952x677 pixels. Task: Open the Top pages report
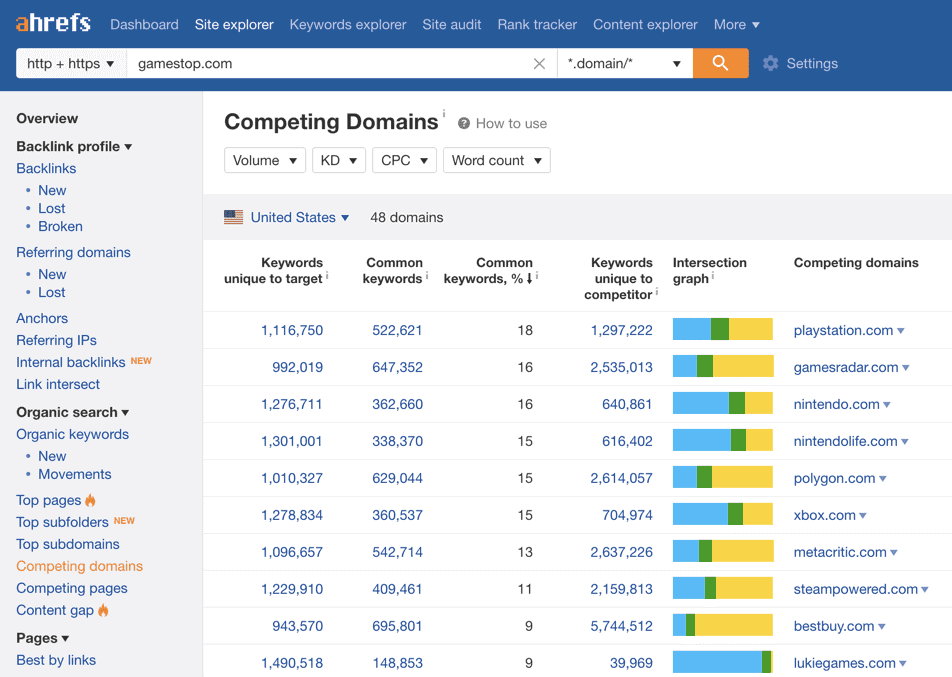coord(49,500)
